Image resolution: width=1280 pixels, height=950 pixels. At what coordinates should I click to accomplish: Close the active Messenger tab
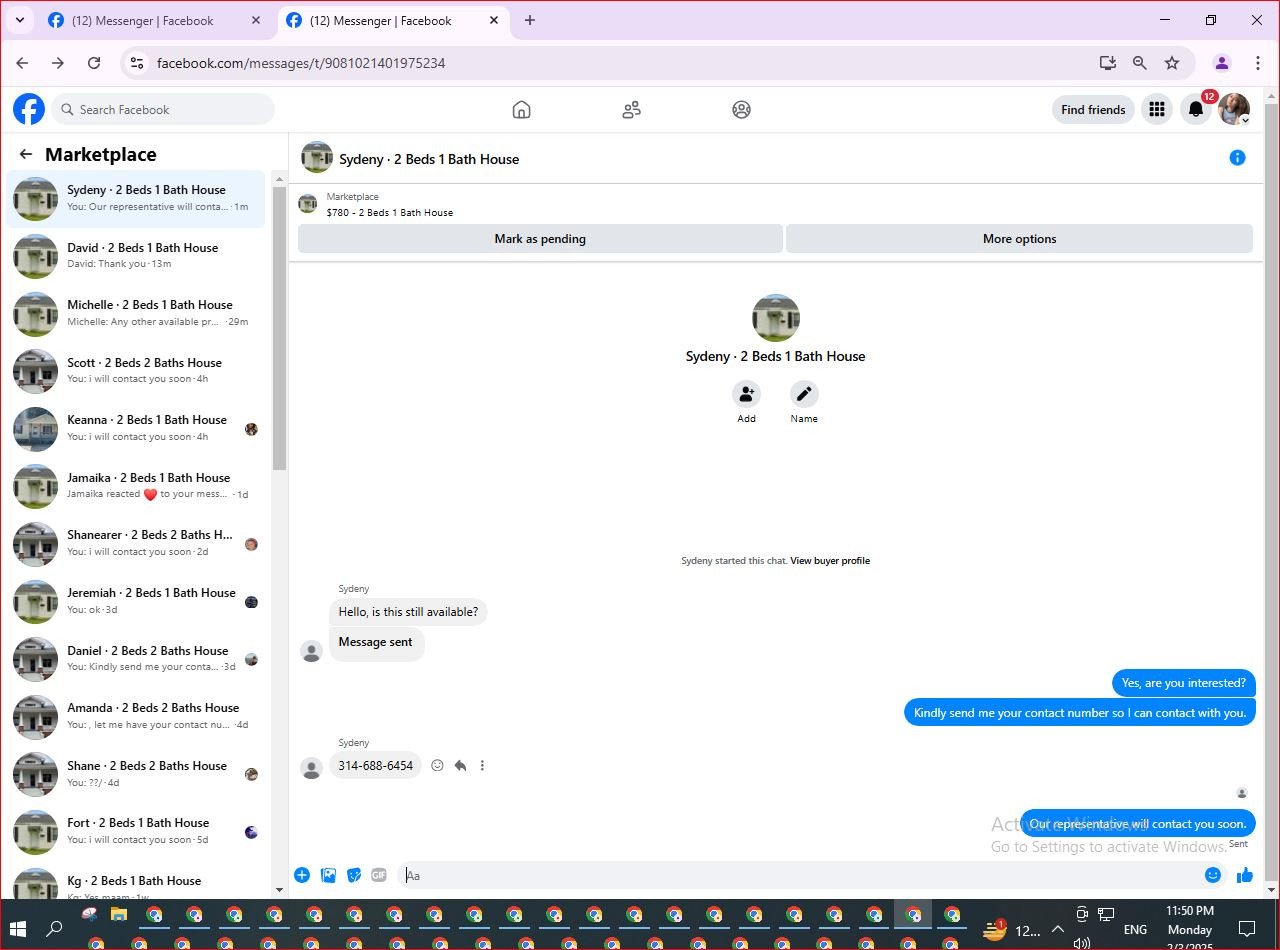click(x=495, y=20)
